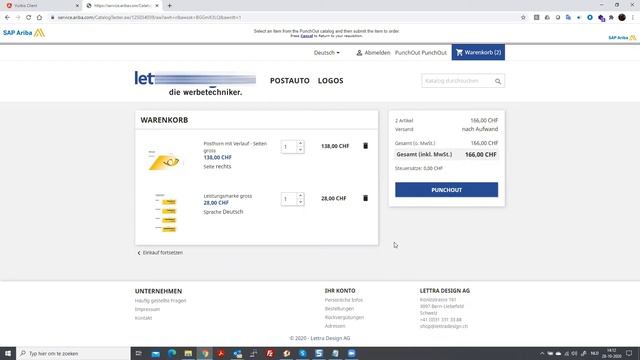
Task: Click the Leistungsmarke product thumbnail
Action: coord(165,213)
